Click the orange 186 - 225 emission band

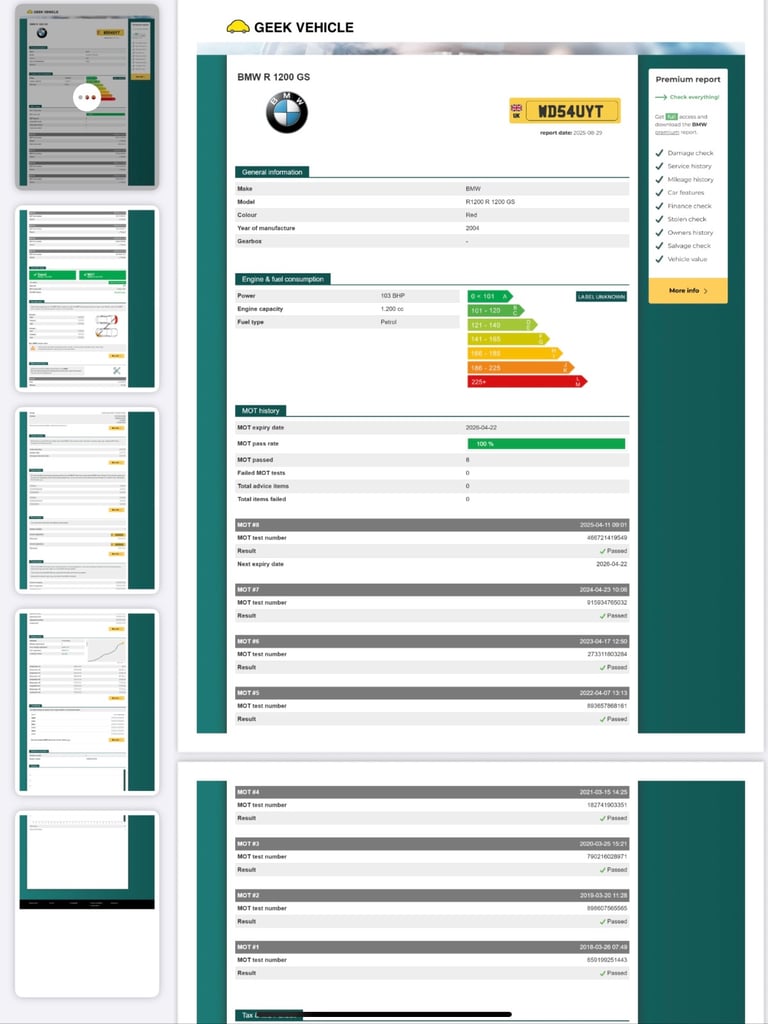[x=520, y=368]
